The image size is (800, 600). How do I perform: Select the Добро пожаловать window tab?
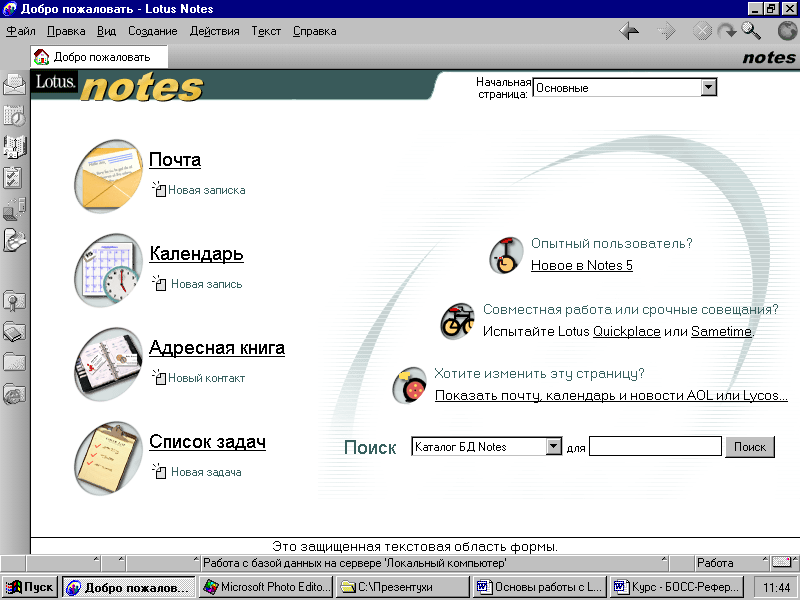(99, 57)
